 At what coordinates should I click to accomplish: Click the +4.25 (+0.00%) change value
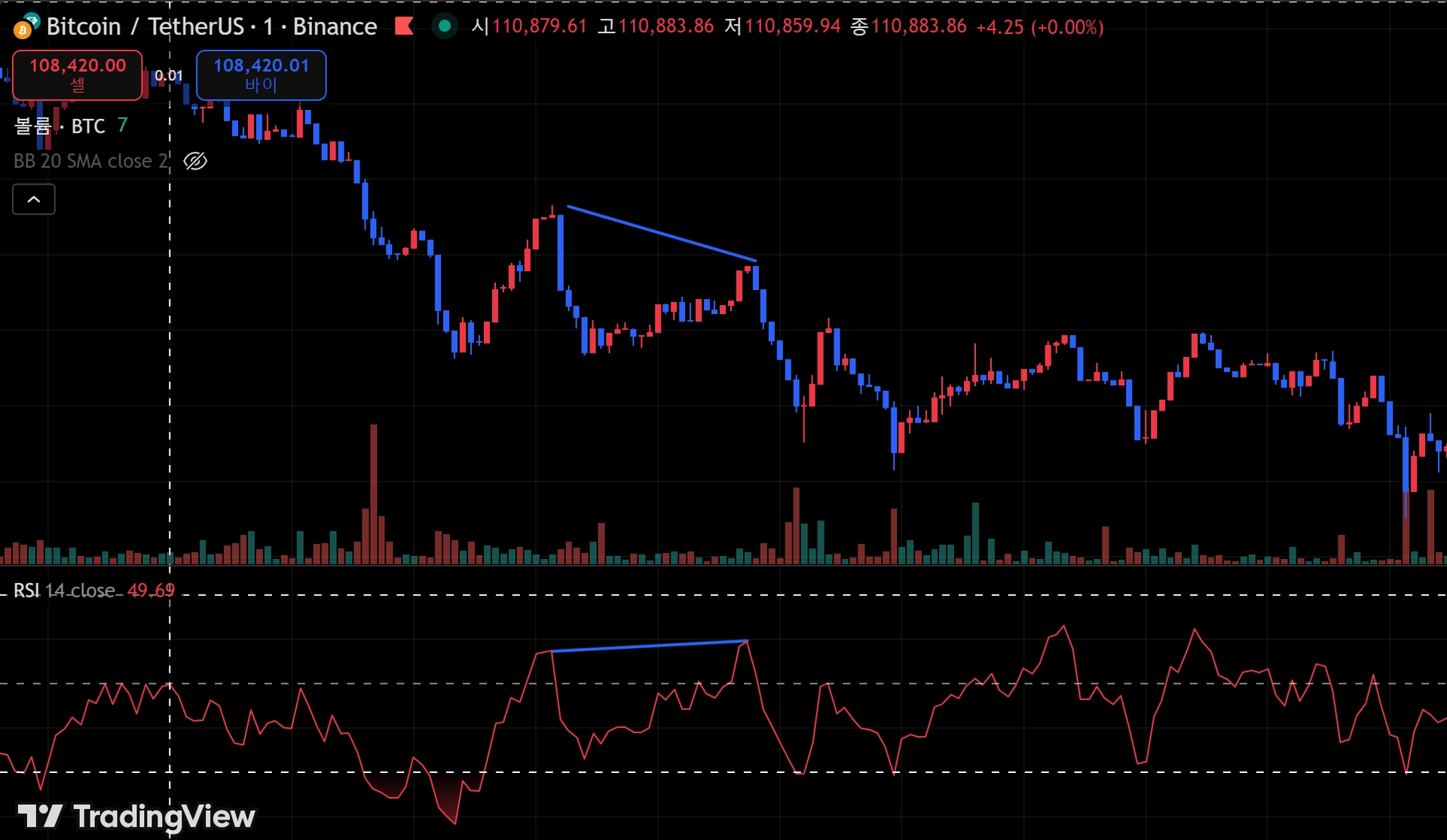[1039, 27]
